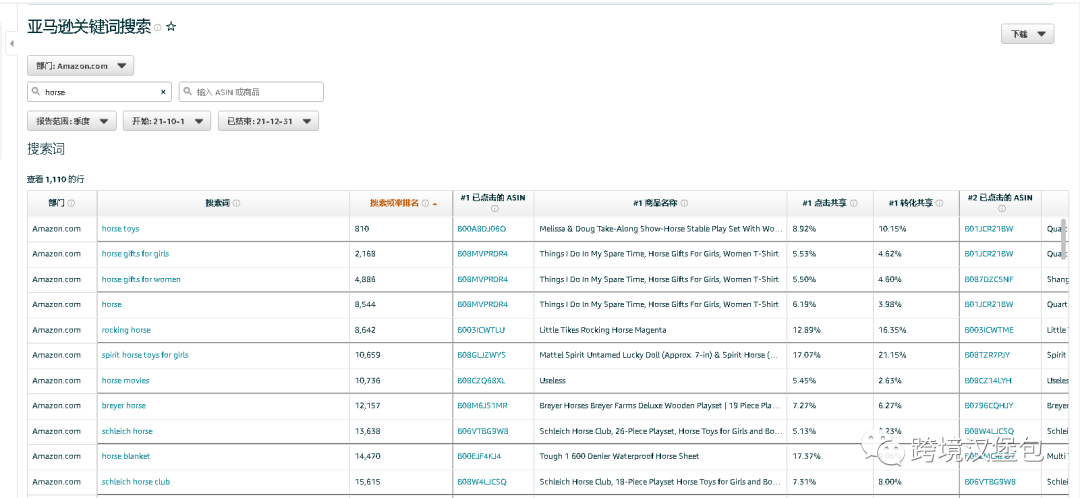Open #1 clicked ASIN in breyer horse row
1080x498 pixels.
(482, 406)
